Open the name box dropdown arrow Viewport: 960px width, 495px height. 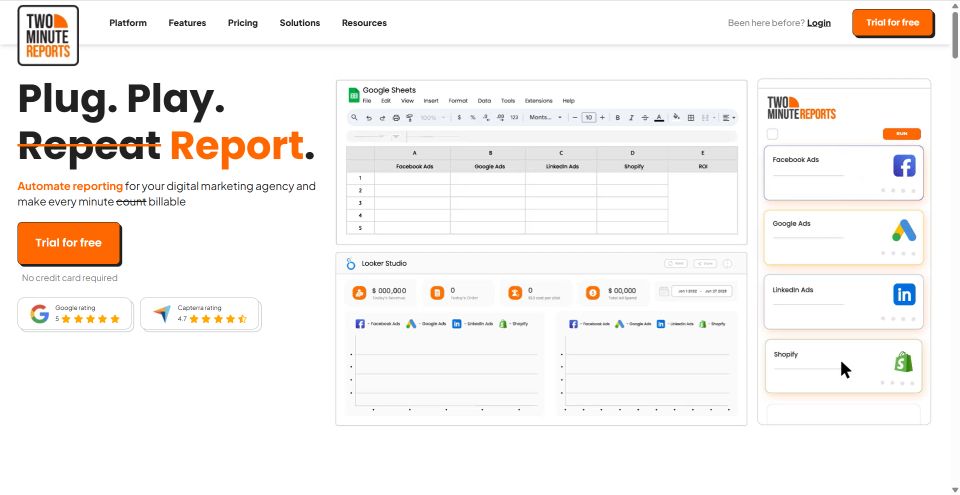396,137
